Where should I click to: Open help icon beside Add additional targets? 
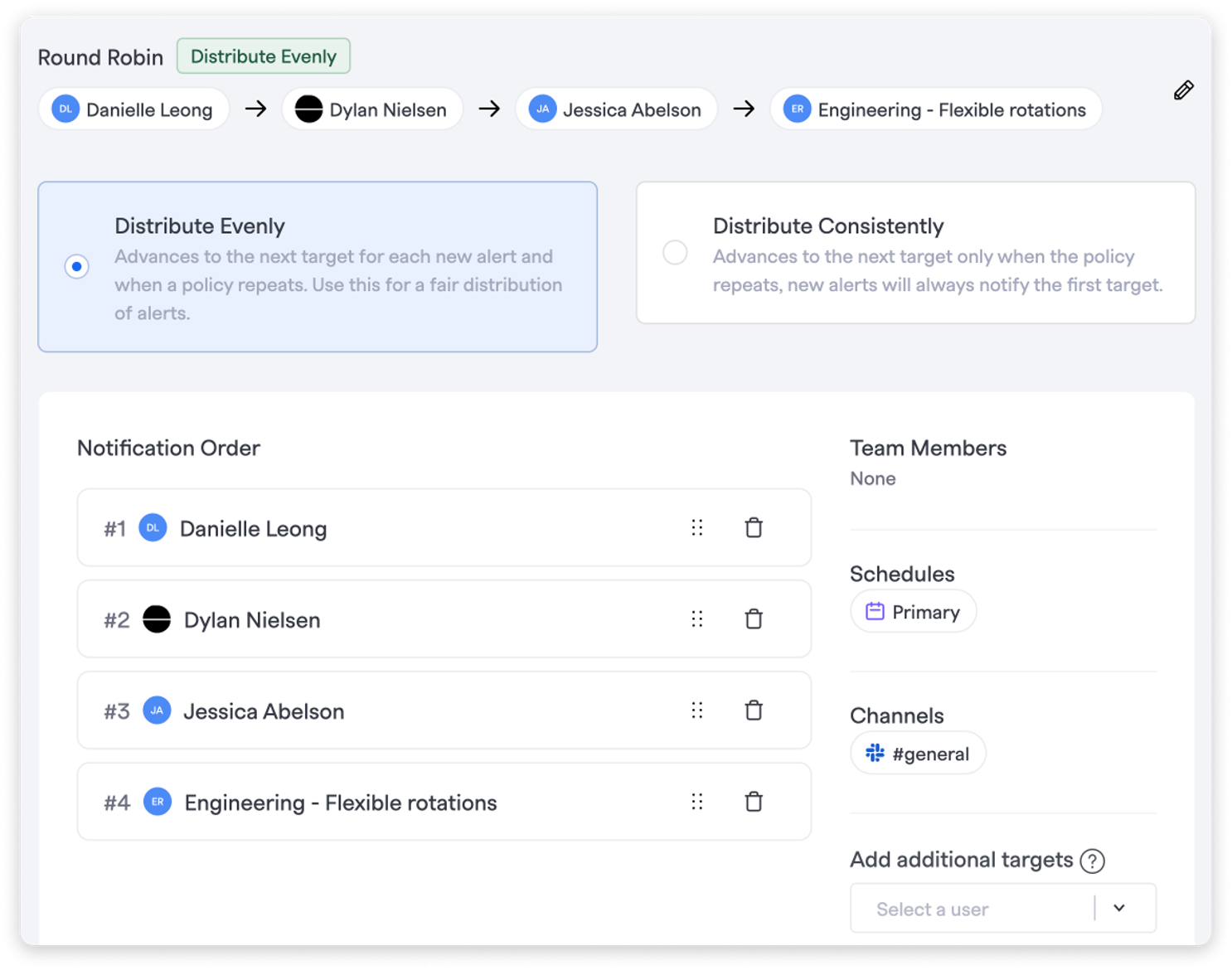1093,861
